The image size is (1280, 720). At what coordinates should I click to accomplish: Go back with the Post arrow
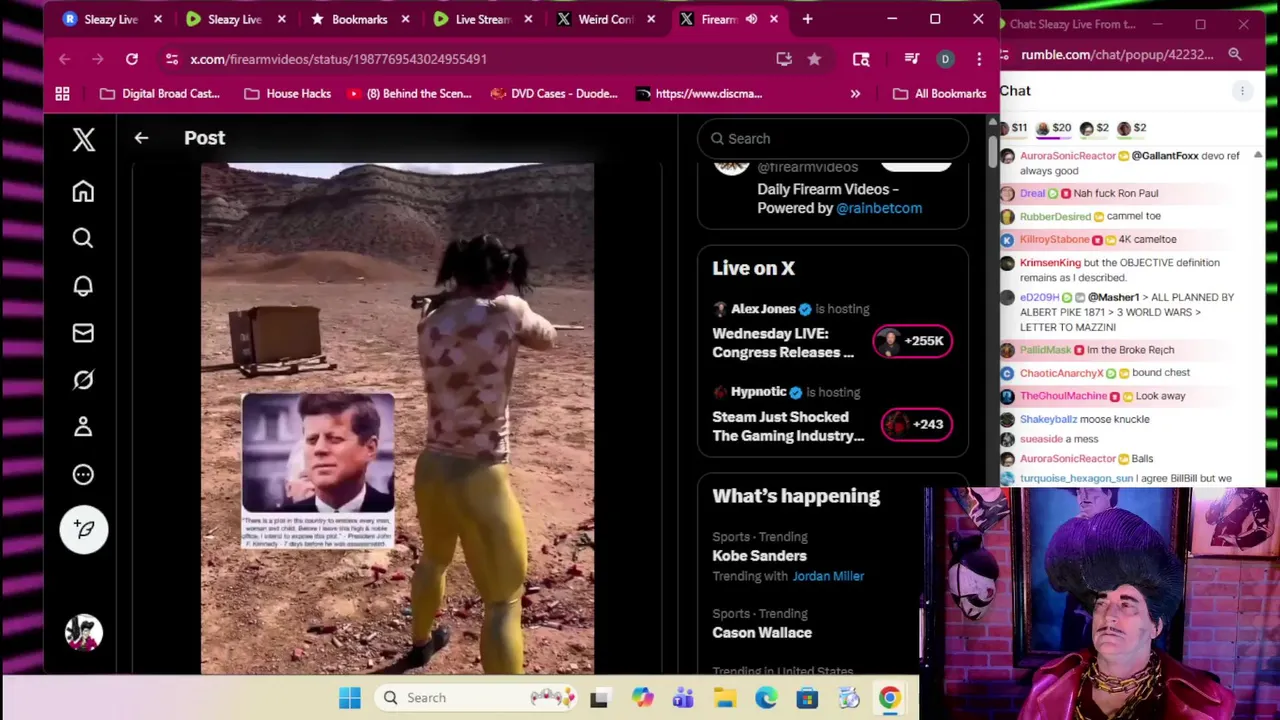click(141, 138)
